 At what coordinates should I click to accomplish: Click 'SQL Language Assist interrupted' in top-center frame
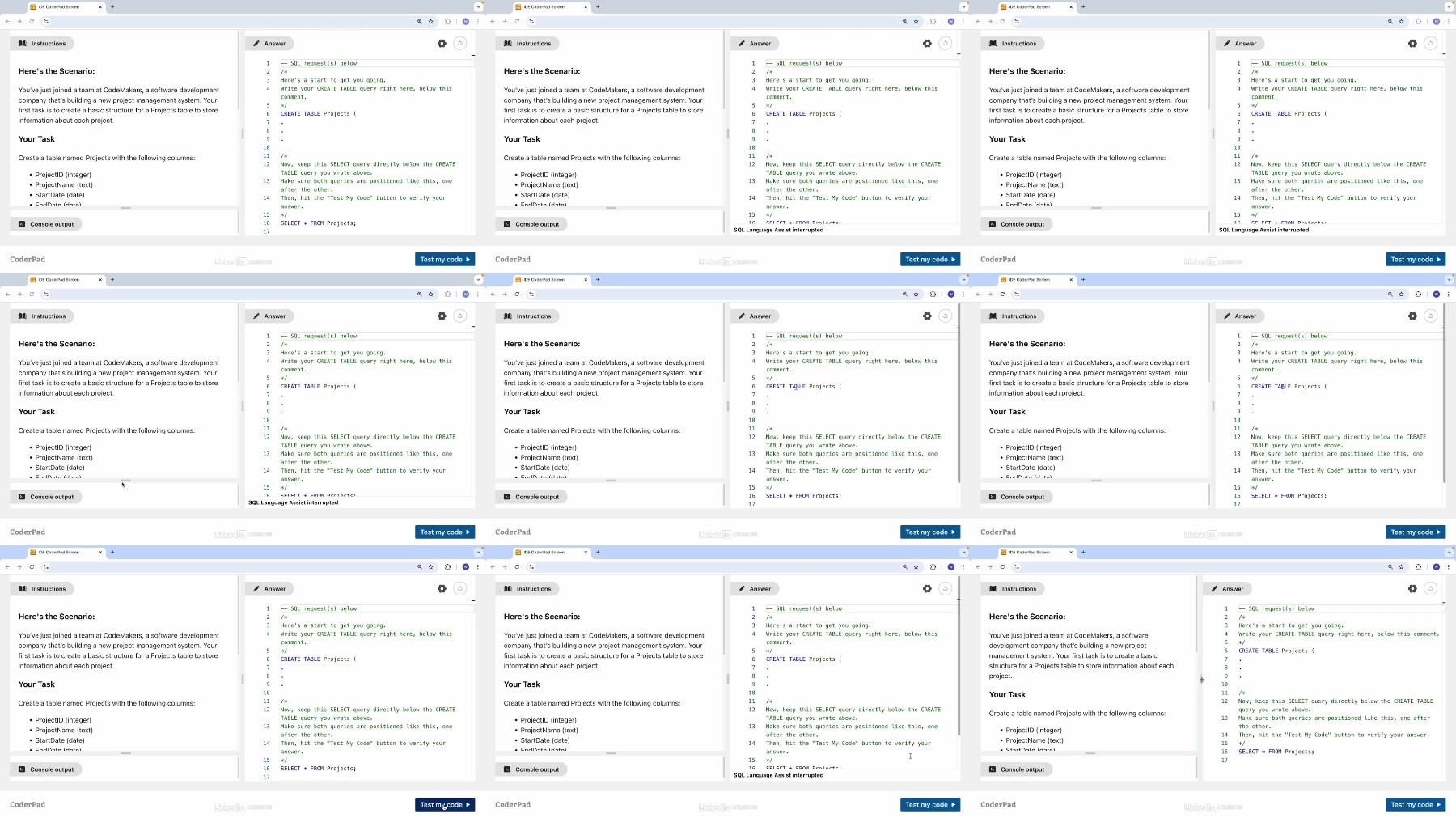778,231
